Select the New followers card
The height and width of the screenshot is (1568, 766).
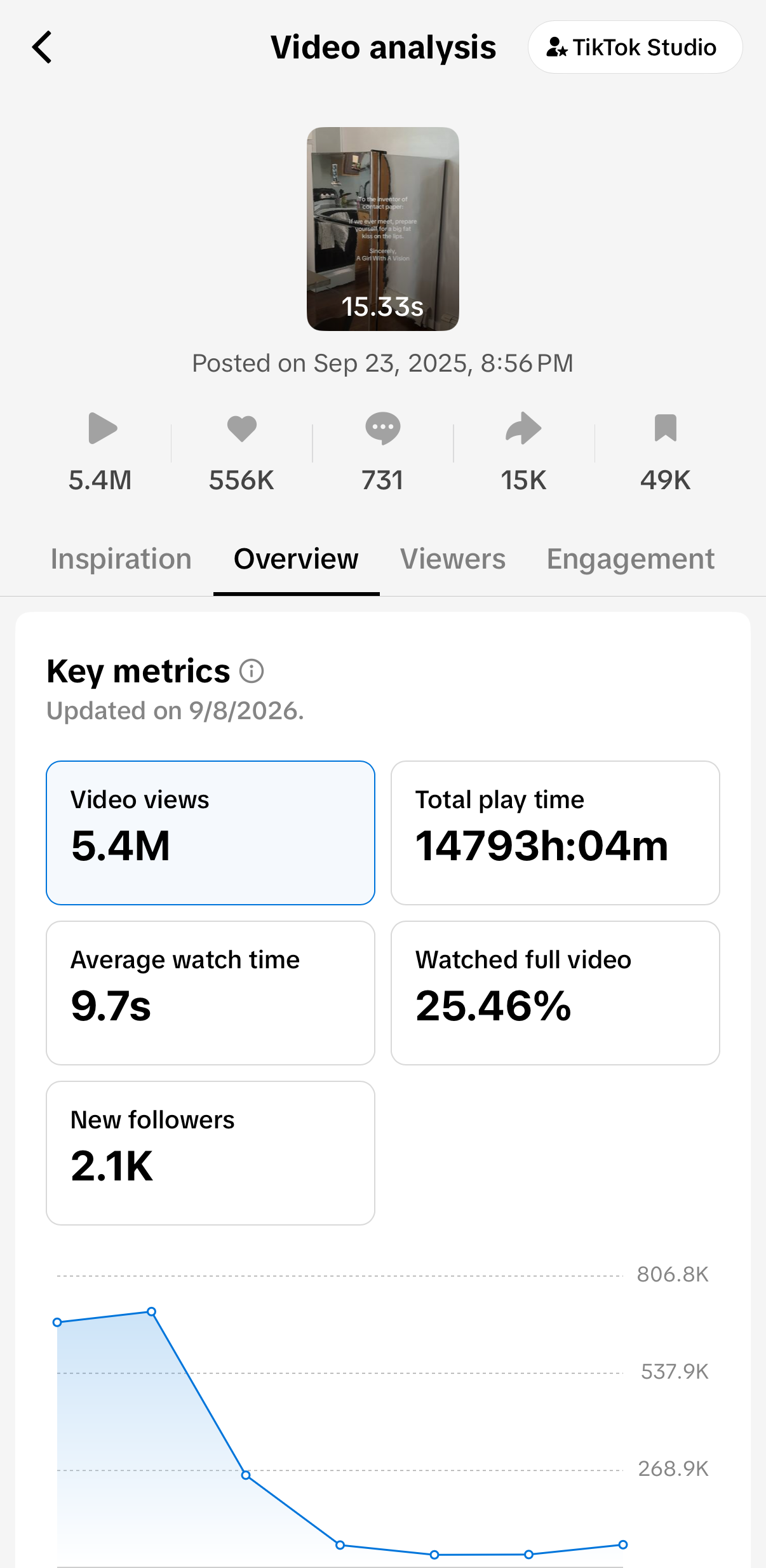tap(210, 1153)
